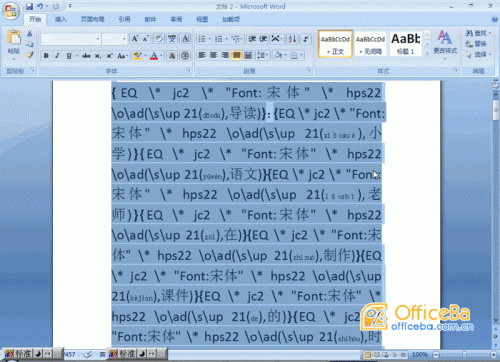500x362 pixels.
Task: Switch to the 视图 (View) tab
Action: (x=202, y=19)
